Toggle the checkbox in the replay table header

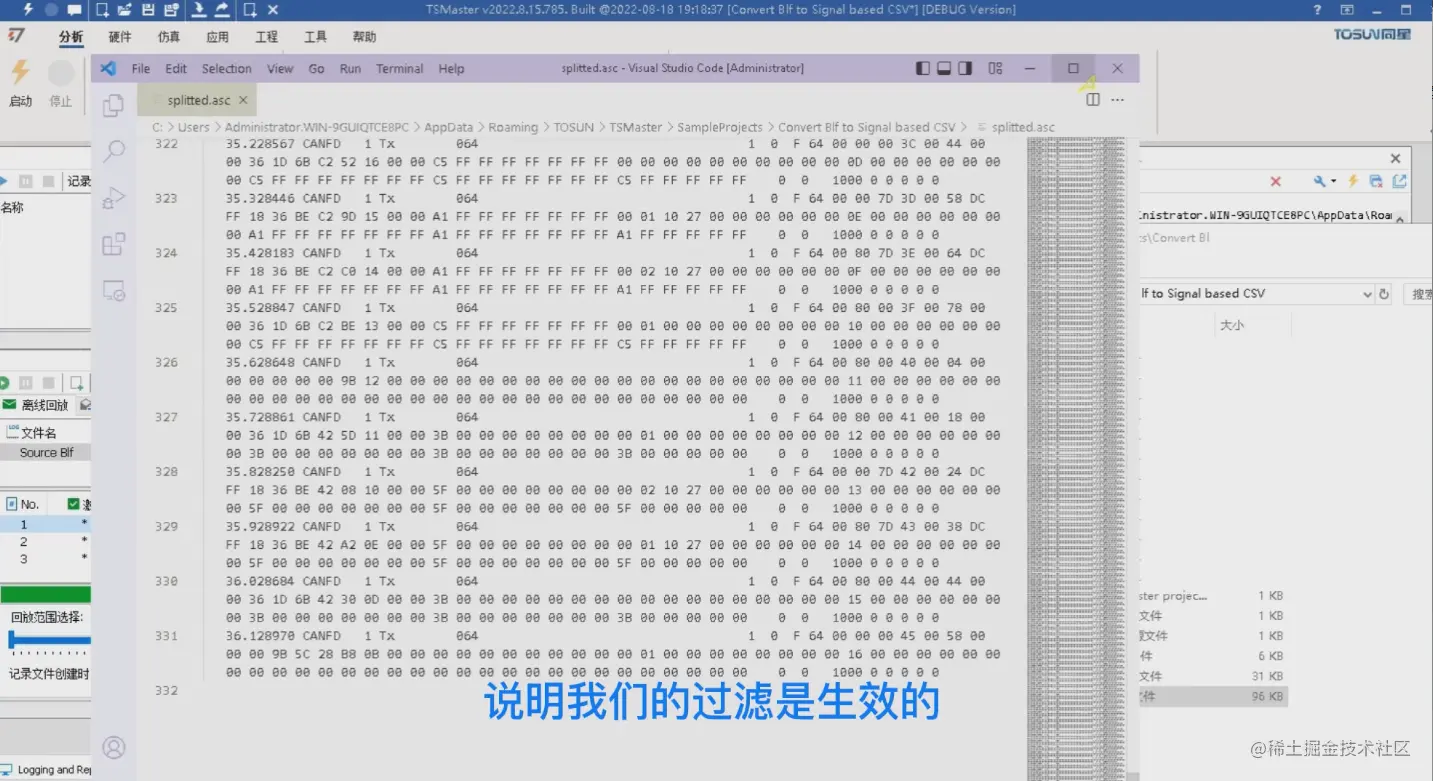point(73,504)
